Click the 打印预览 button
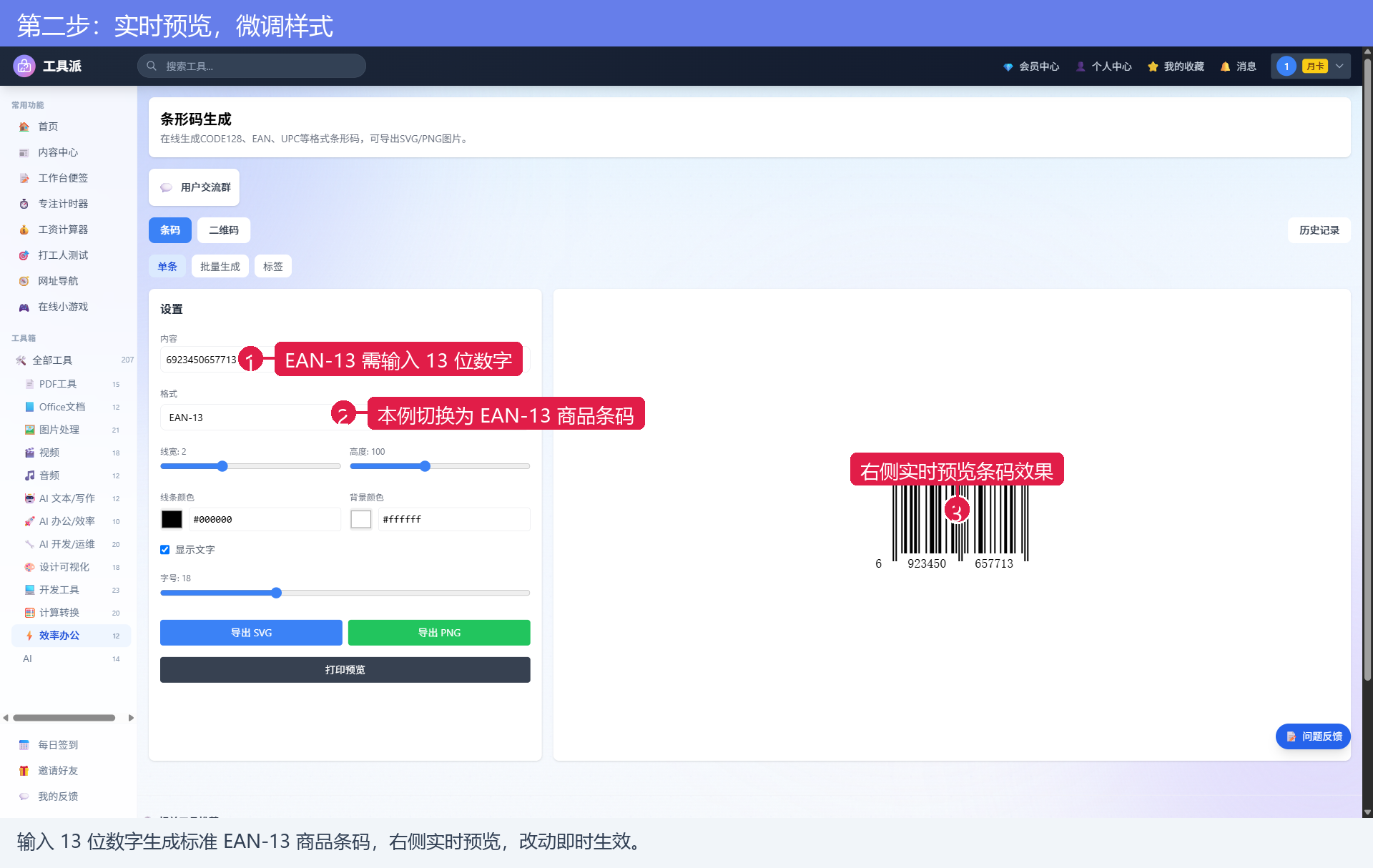This screenshot has width=1373, height=868. pos(345,670)
